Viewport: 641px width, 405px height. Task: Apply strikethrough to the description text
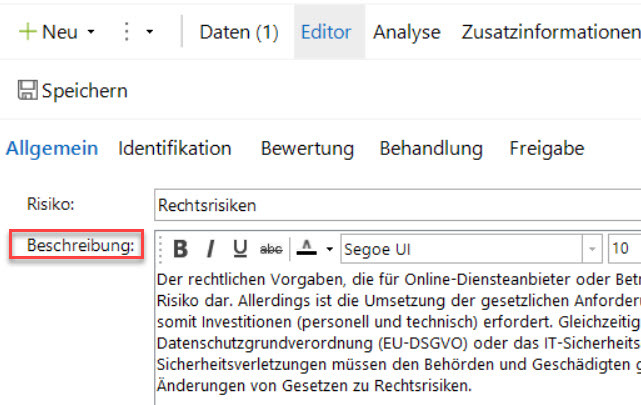click(x=271, y=248)
